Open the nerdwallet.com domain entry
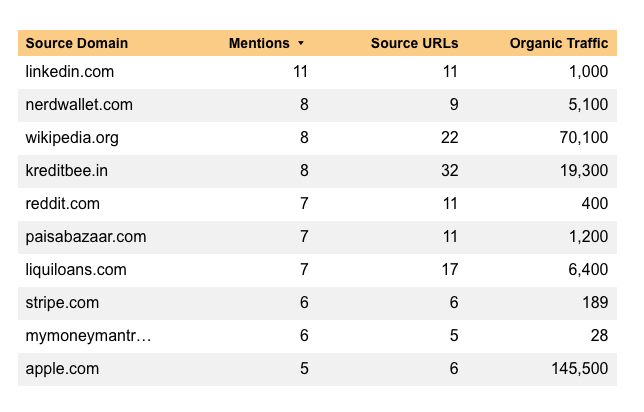Viewport: 644px width, 412px height. pos(79,104)
